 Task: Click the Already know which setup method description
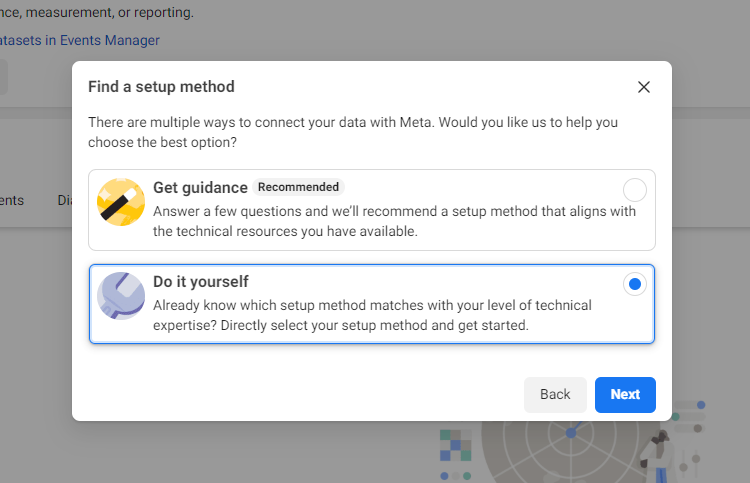click(372, 315)
